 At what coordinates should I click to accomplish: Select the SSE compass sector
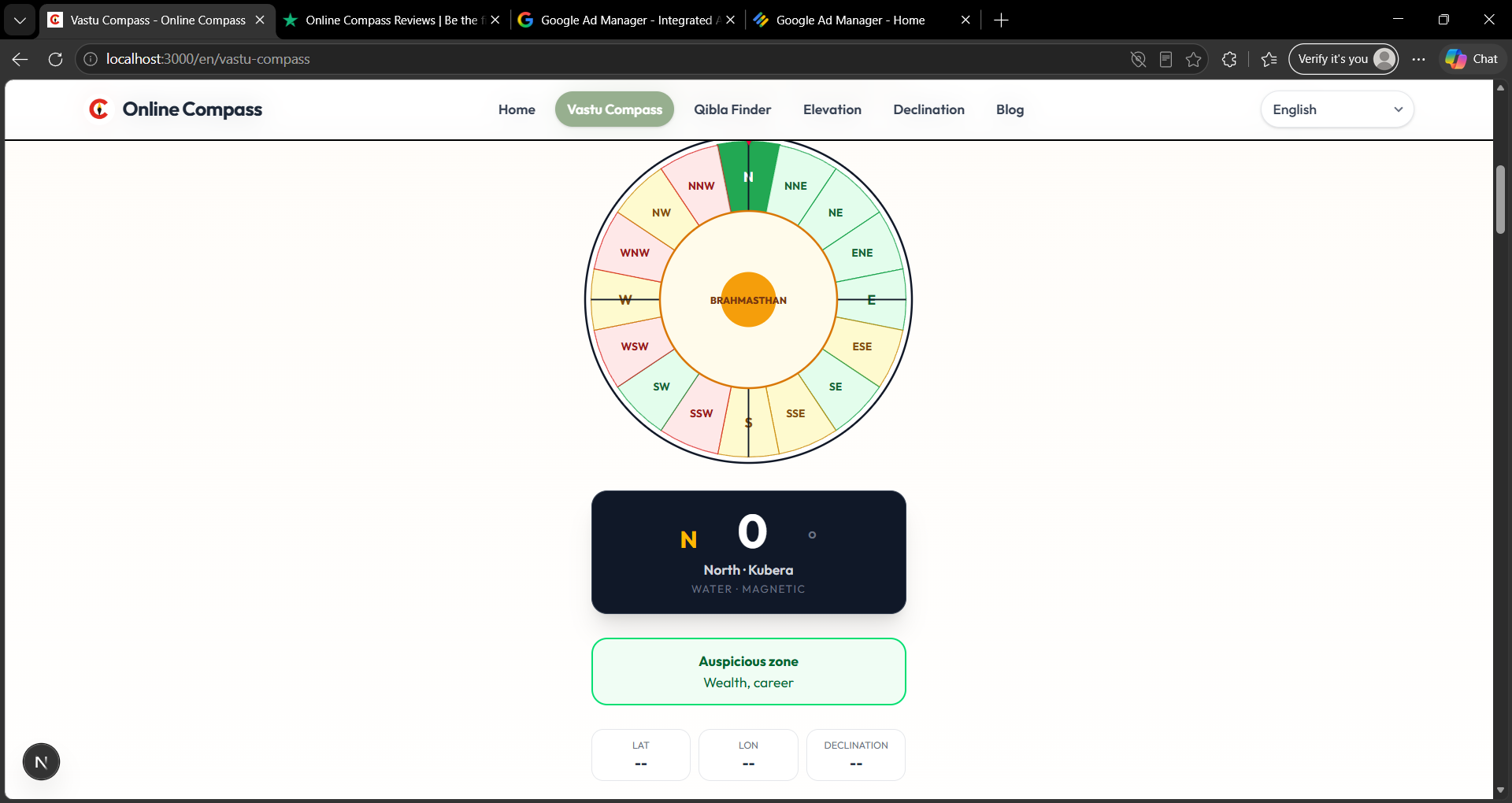[x=795, y=413]
